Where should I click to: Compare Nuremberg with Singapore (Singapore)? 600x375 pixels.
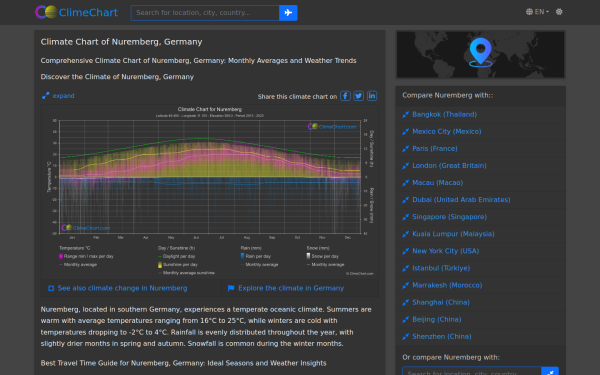[x=449, y=217]
